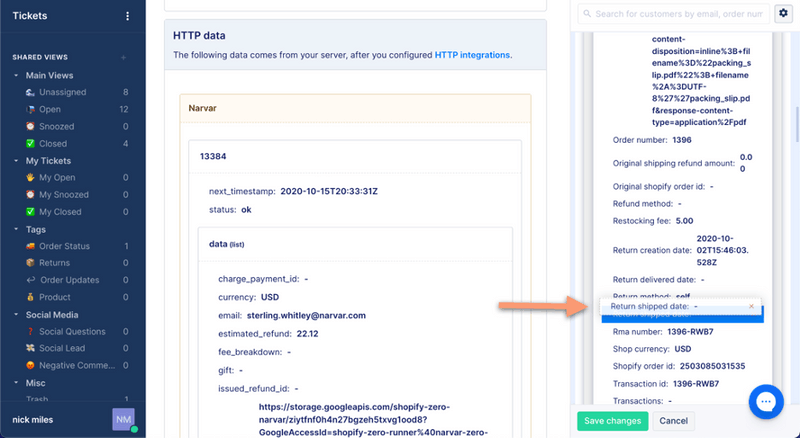Cancel the widget edits
The image size is (800, 438).
[x=673, y=421]
